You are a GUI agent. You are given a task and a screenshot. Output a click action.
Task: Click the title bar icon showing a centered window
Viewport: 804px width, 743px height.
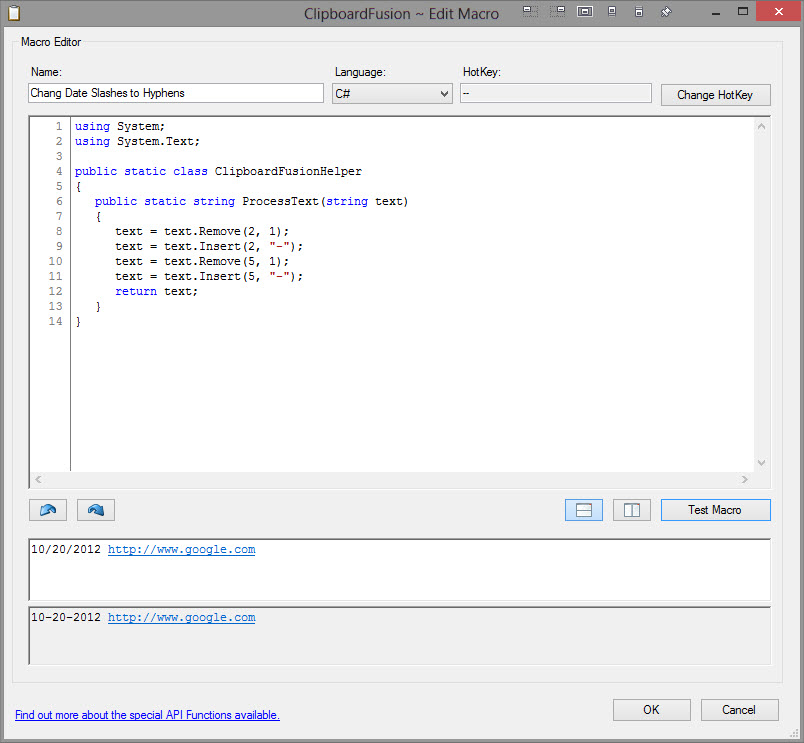(585, 12)
